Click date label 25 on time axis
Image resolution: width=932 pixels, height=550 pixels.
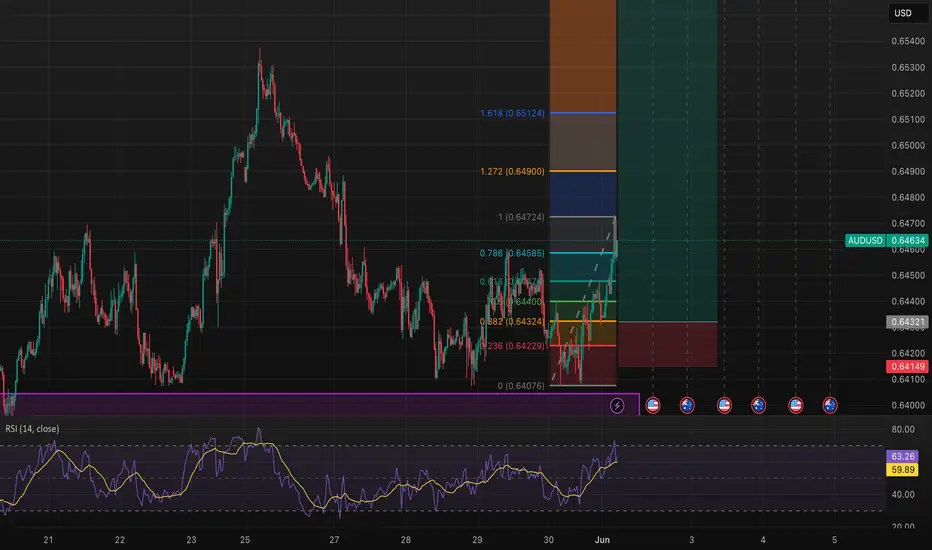tap(245, 540)
